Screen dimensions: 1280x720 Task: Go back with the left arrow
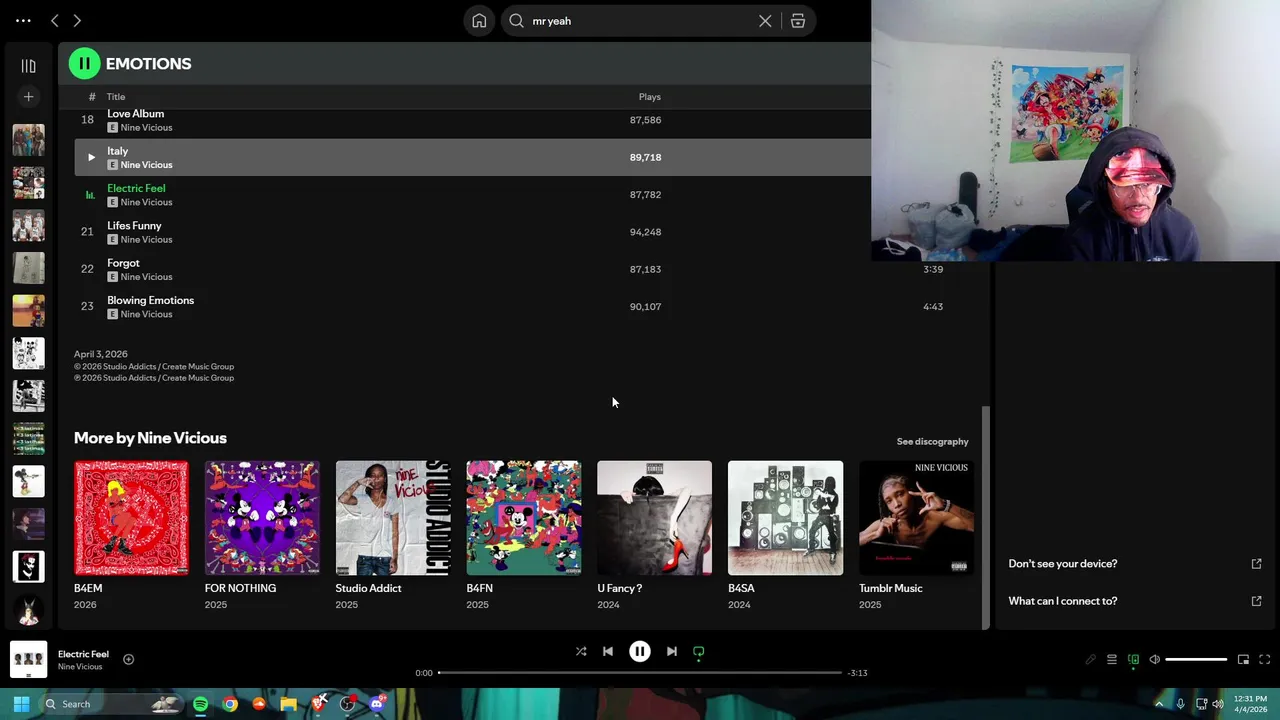point(55,21)
